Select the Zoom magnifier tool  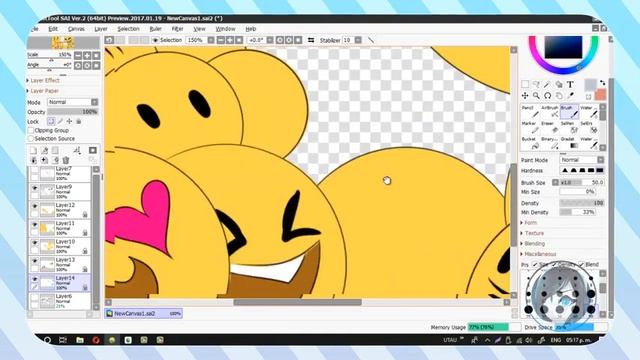(x=536, y=96)
